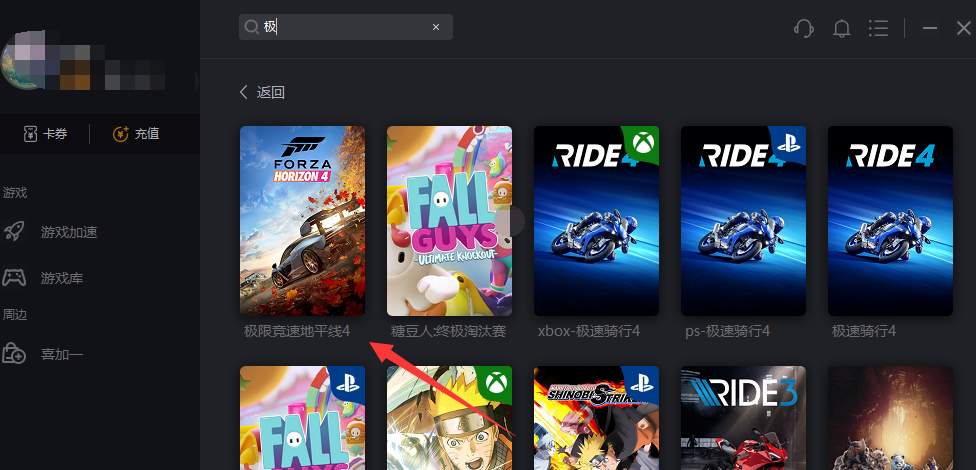Open the 充值 recharge button
Viewport: 976px width, 470px height.
pos(136,133)
